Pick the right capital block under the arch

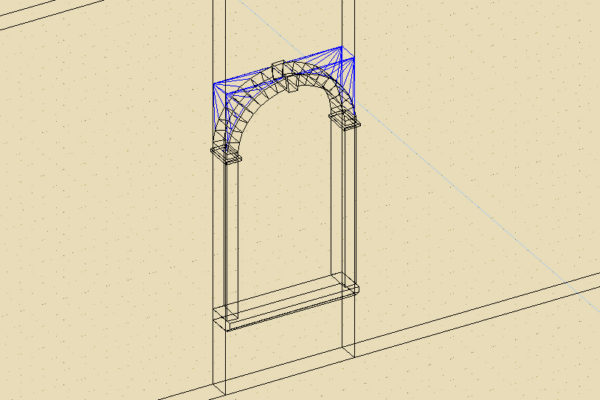pos(344,120)
